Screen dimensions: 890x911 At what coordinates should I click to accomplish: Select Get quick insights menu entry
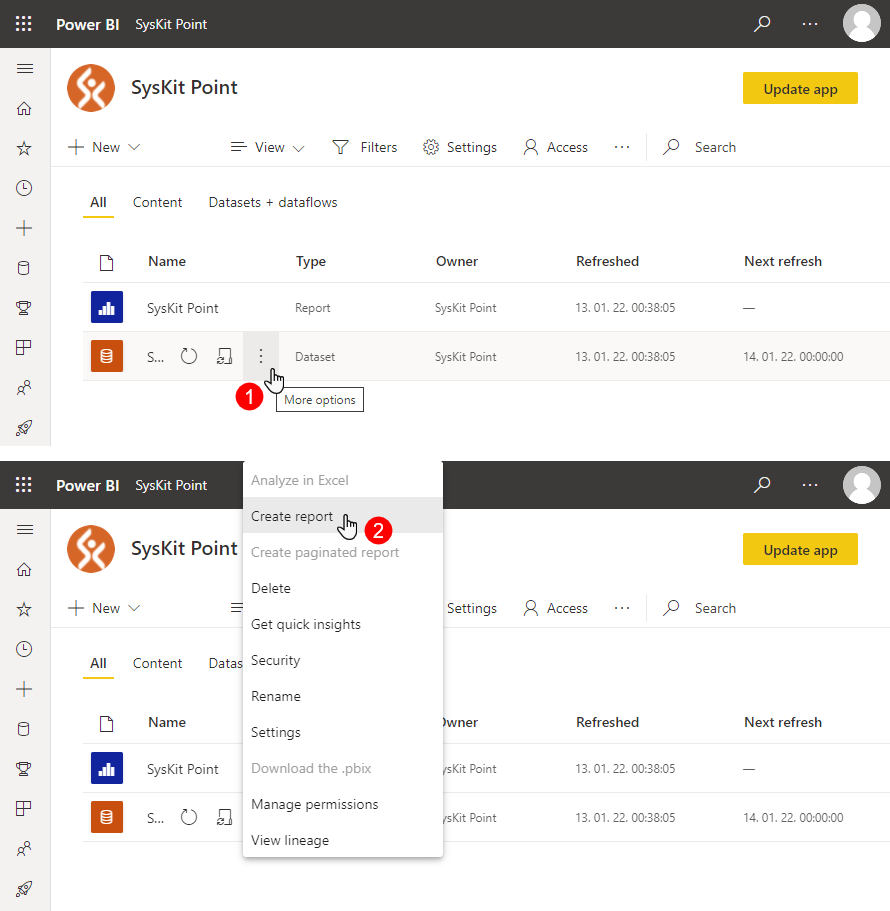(343, 623)
